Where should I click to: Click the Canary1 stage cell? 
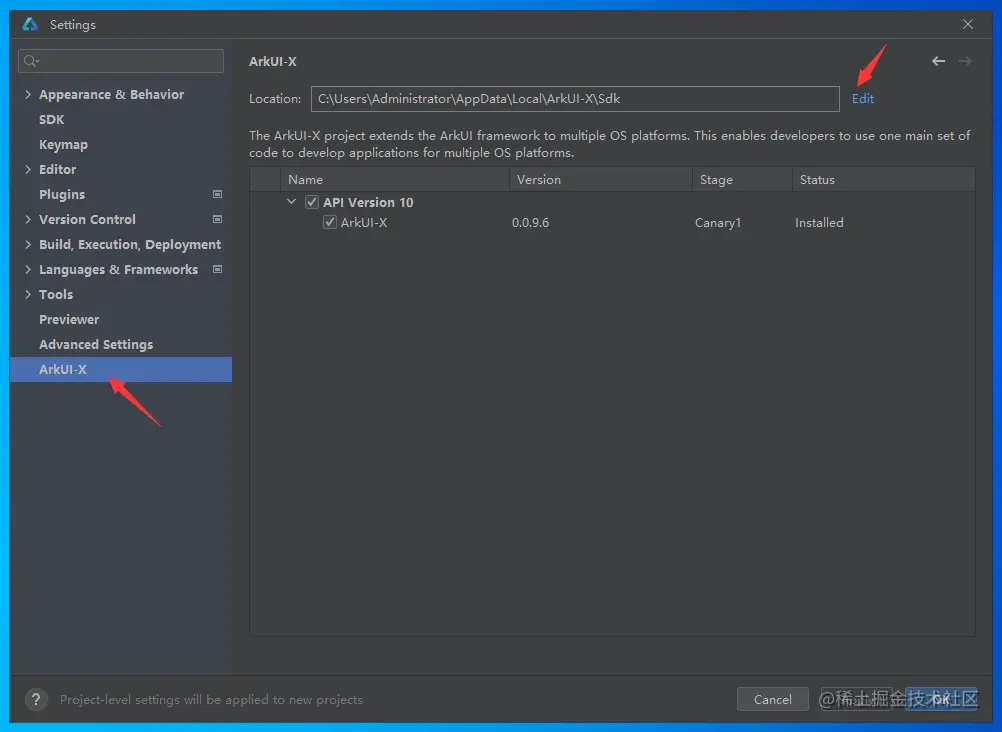pyautogui.click(x=718, y=222)
